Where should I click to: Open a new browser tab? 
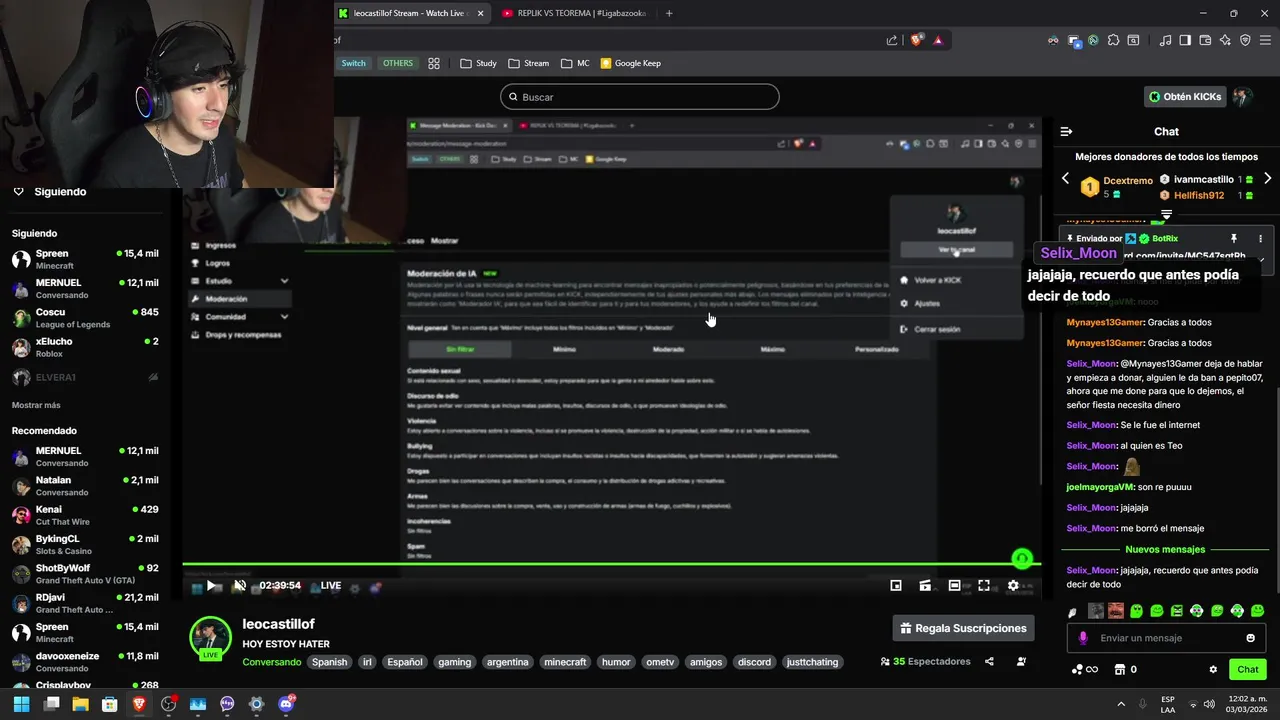(x=669, y=13)
